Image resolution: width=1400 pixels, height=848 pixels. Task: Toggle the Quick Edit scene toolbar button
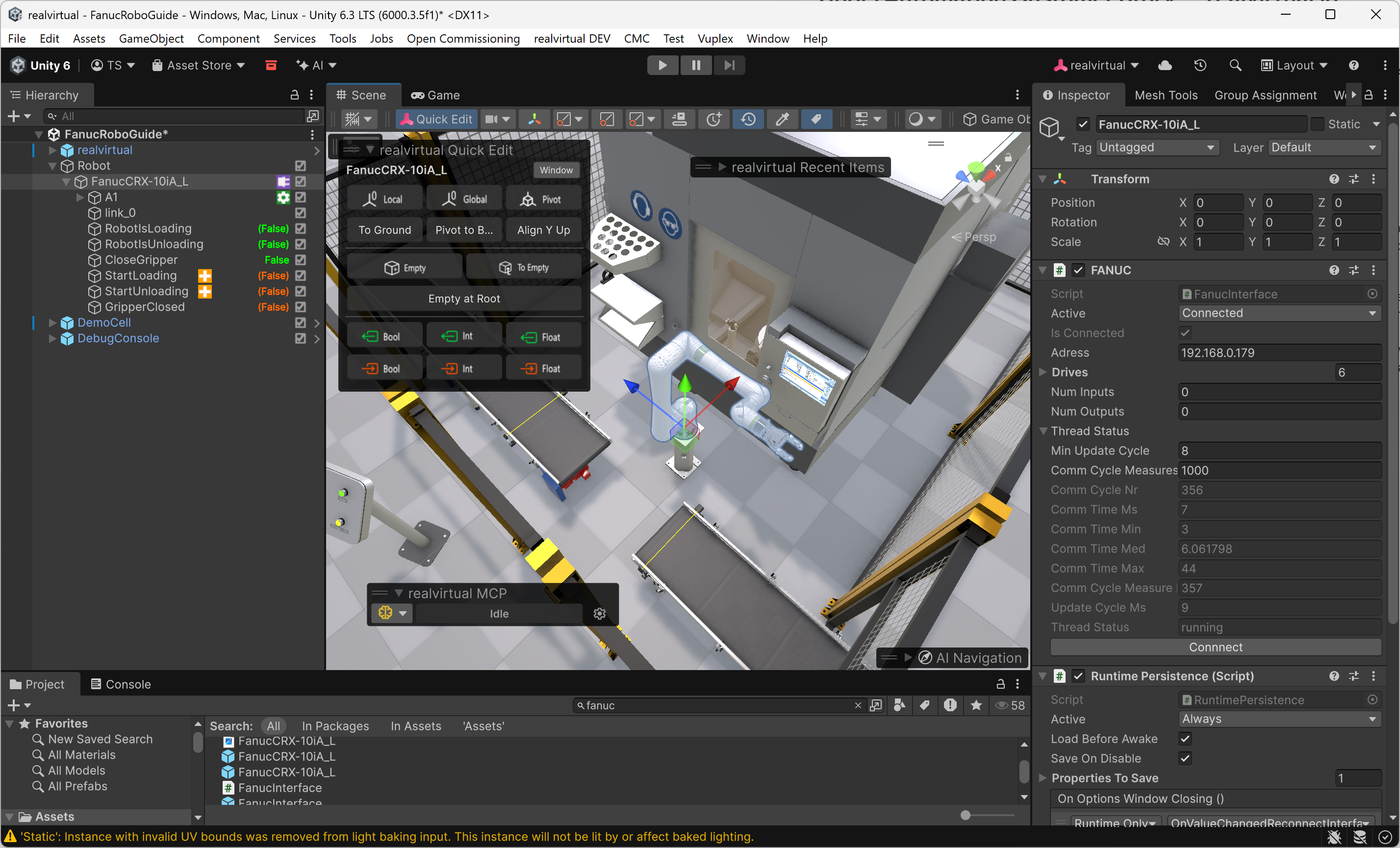click(x=436, y=119)
